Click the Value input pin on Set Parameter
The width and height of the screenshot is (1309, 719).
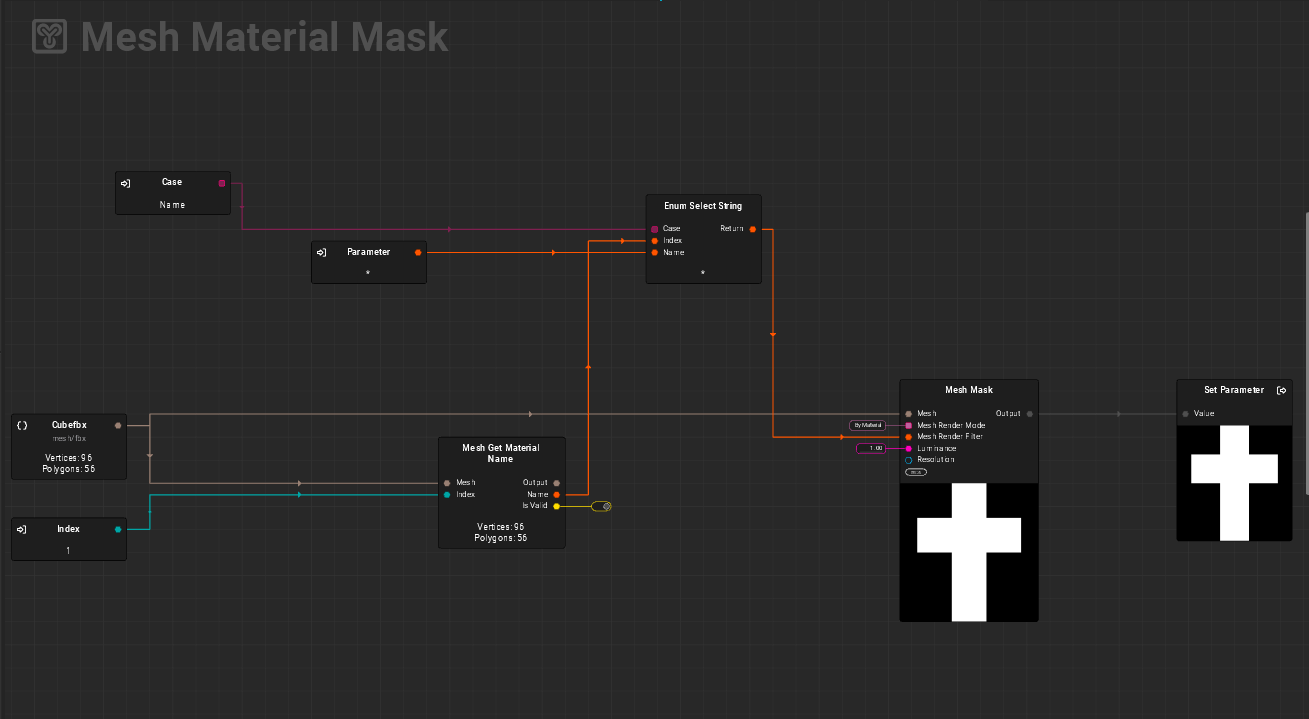1186,413
